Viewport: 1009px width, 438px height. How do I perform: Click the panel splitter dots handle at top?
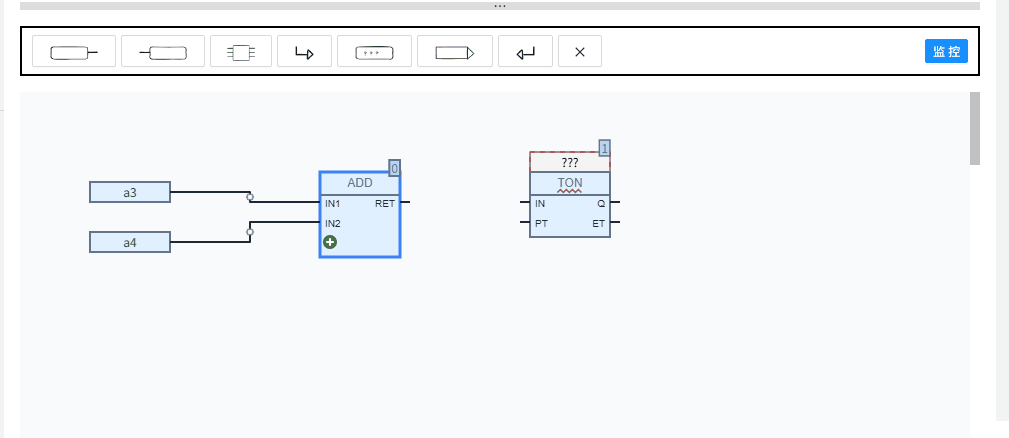point(500,6)
